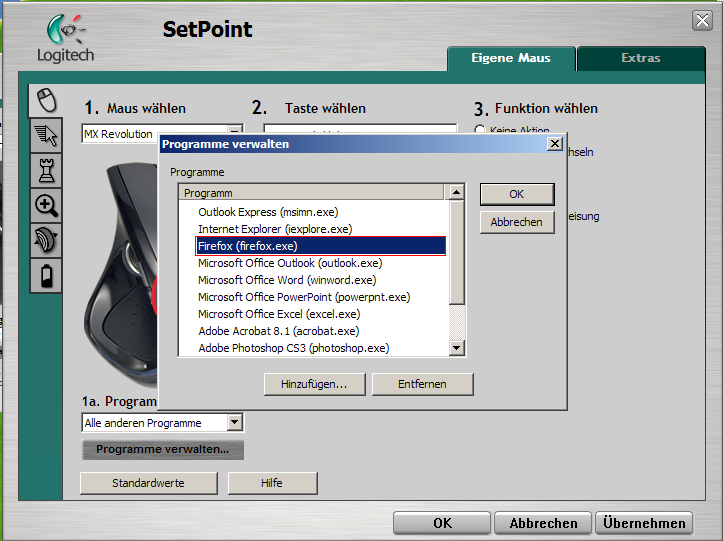Open the MX Revolution mouse dropdown
723x541 pixels.
pyautogui.click(x=235, y=132)
